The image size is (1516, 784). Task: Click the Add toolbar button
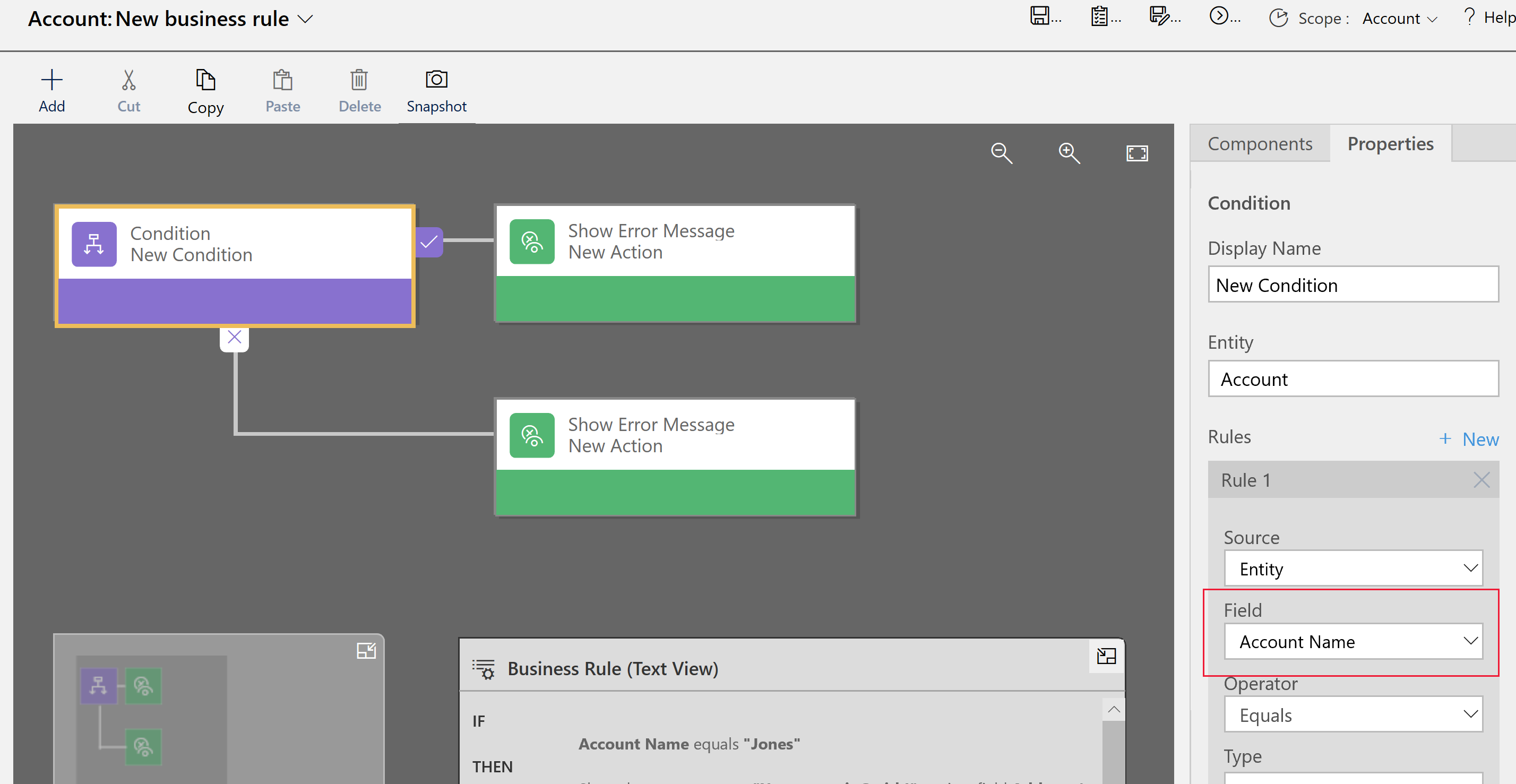[51, 89]
